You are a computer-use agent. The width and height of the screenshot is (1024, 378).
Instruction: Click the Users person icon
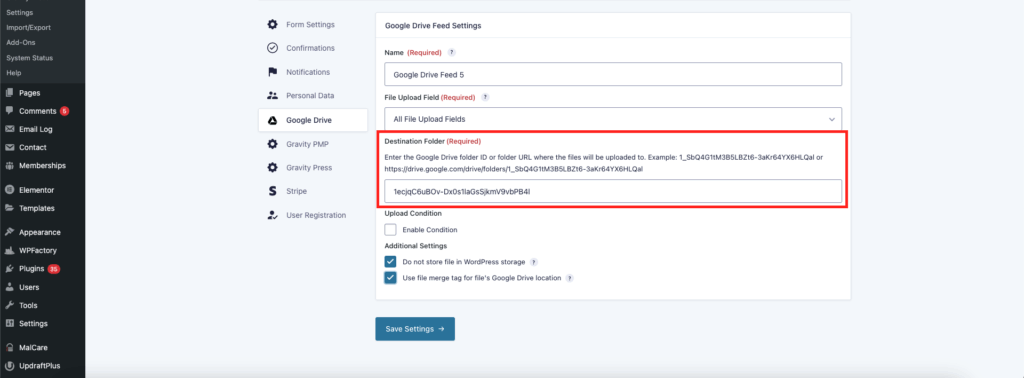(x=10, y=287)
